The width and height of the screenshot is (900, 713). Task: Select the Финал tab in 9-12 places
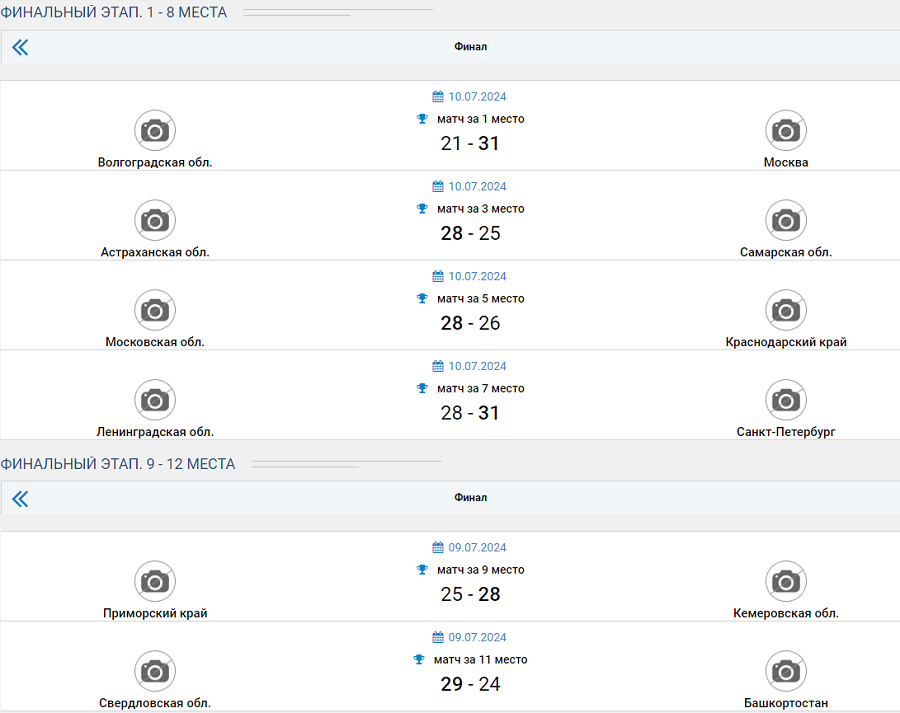coord(470,498)
